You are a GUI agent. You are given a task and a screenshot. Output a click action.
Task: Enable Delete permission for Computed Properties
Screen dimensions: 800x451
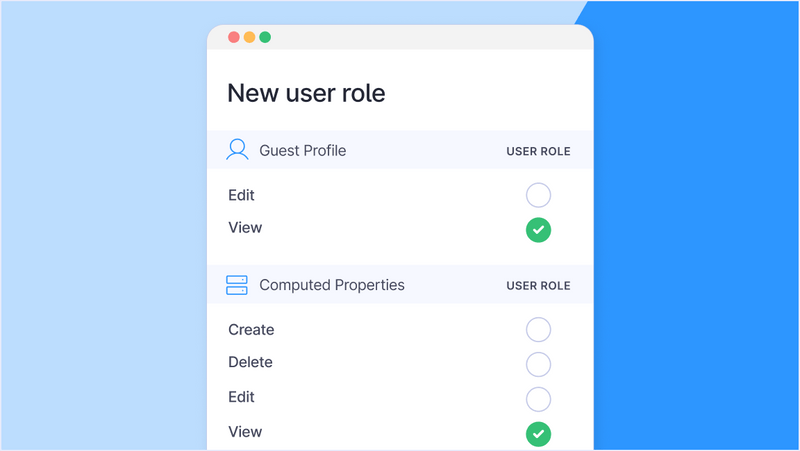[x=538, y=364]
